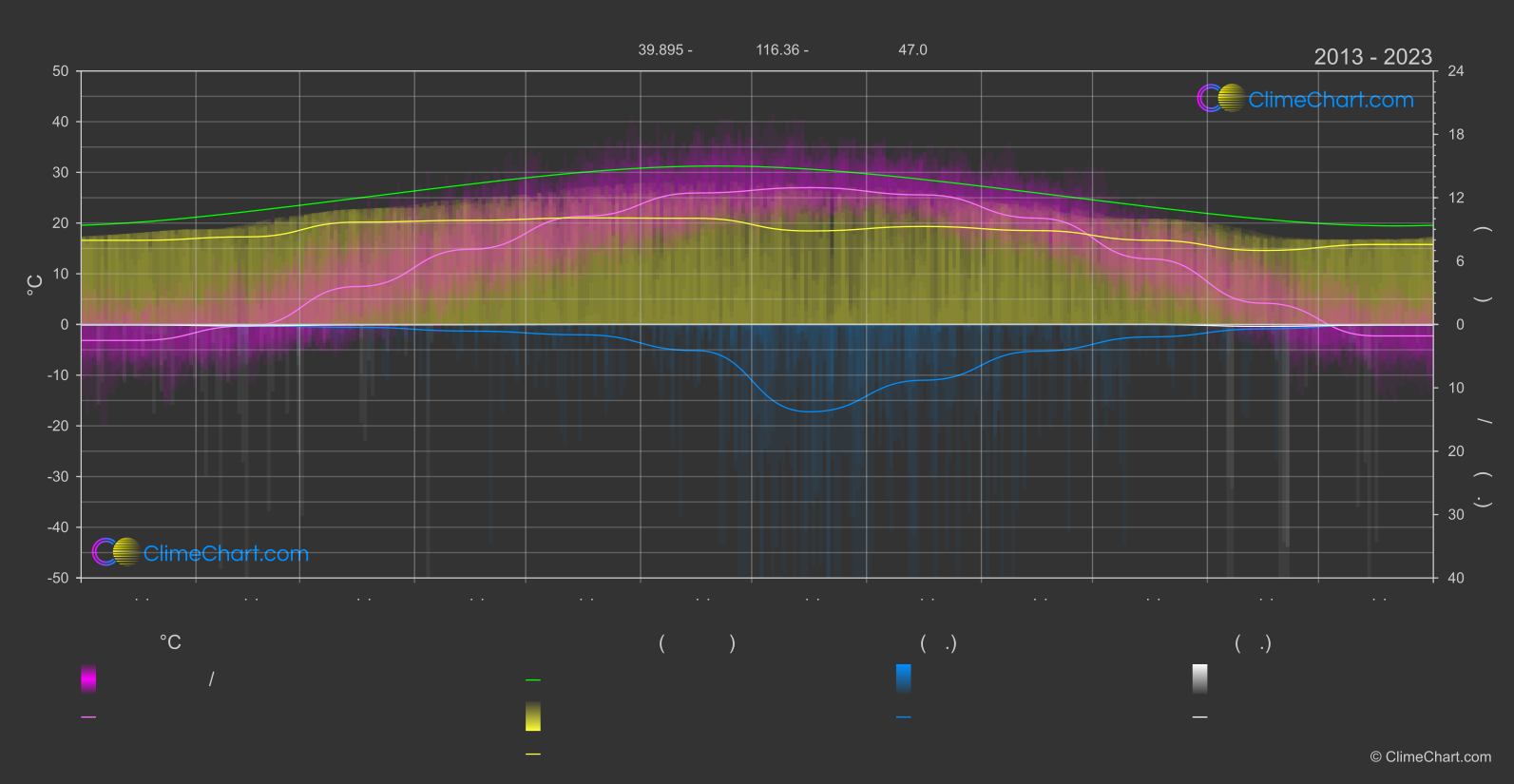1514x784 pixels.
Task: Click the white gradient snow legend swatch
Action: tap(1200, 679)
